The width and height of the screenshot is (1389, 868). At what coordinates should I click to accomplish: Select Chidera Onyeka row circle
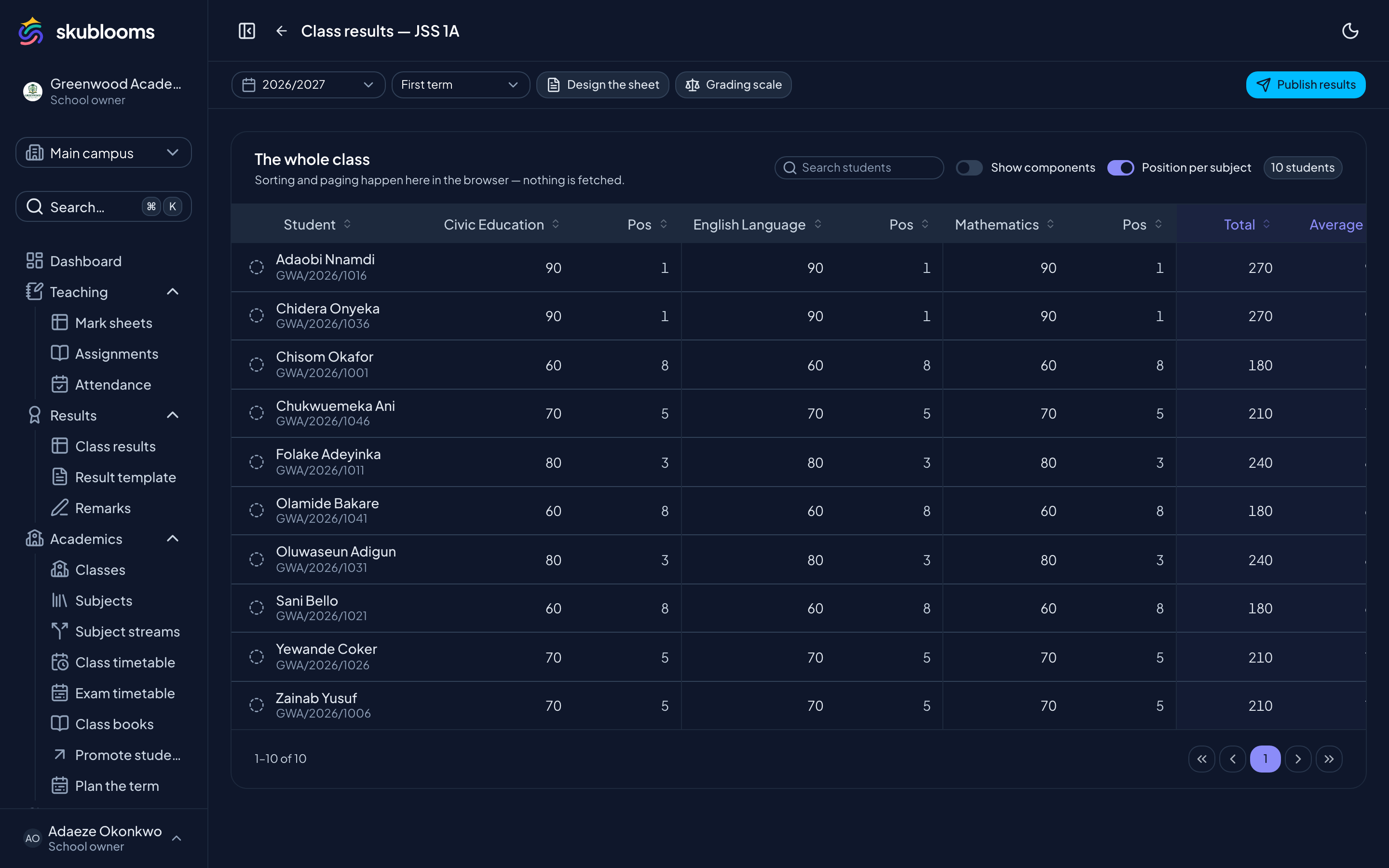[257, 316]
